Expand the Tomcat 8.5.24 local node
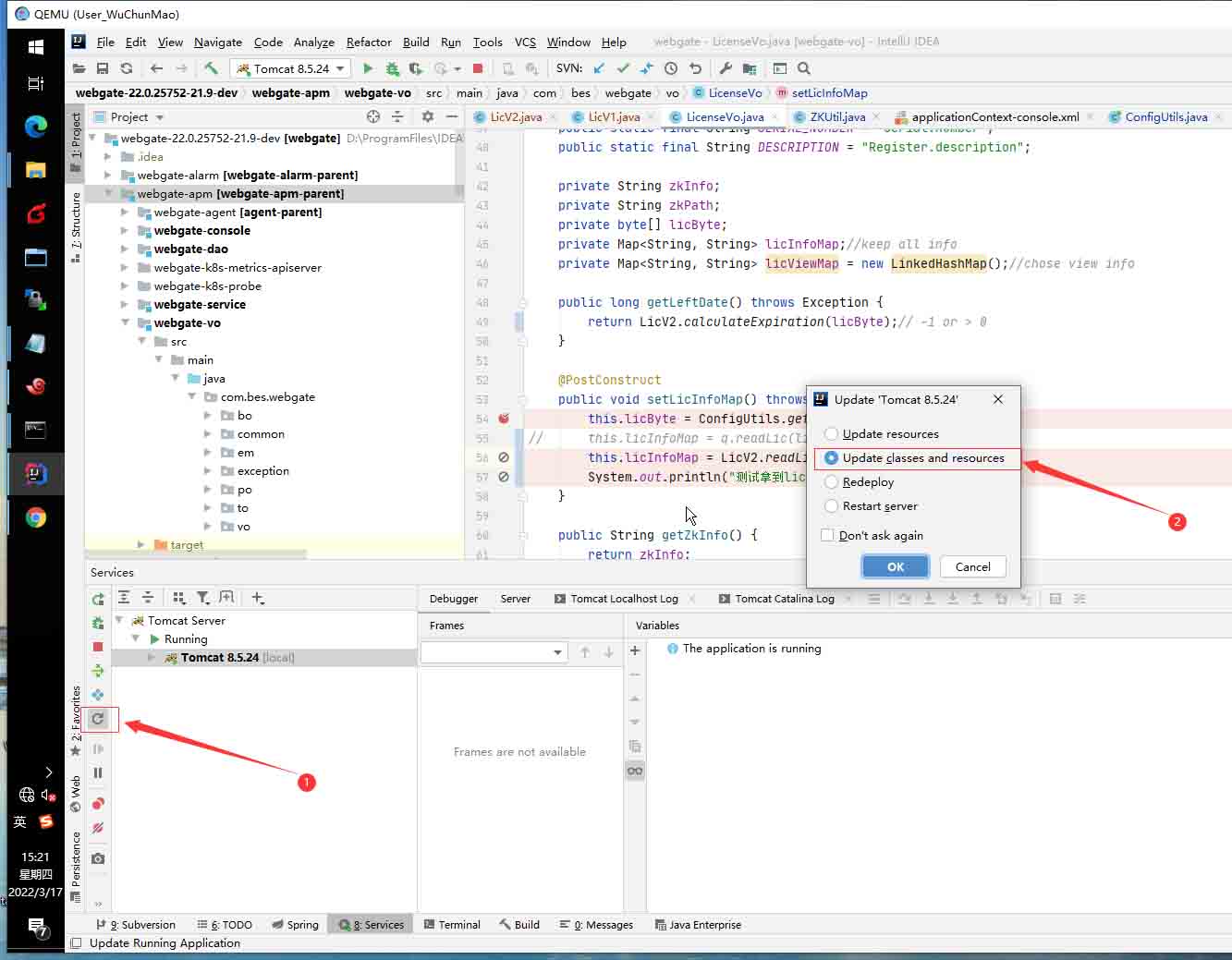 coord(152,658)
